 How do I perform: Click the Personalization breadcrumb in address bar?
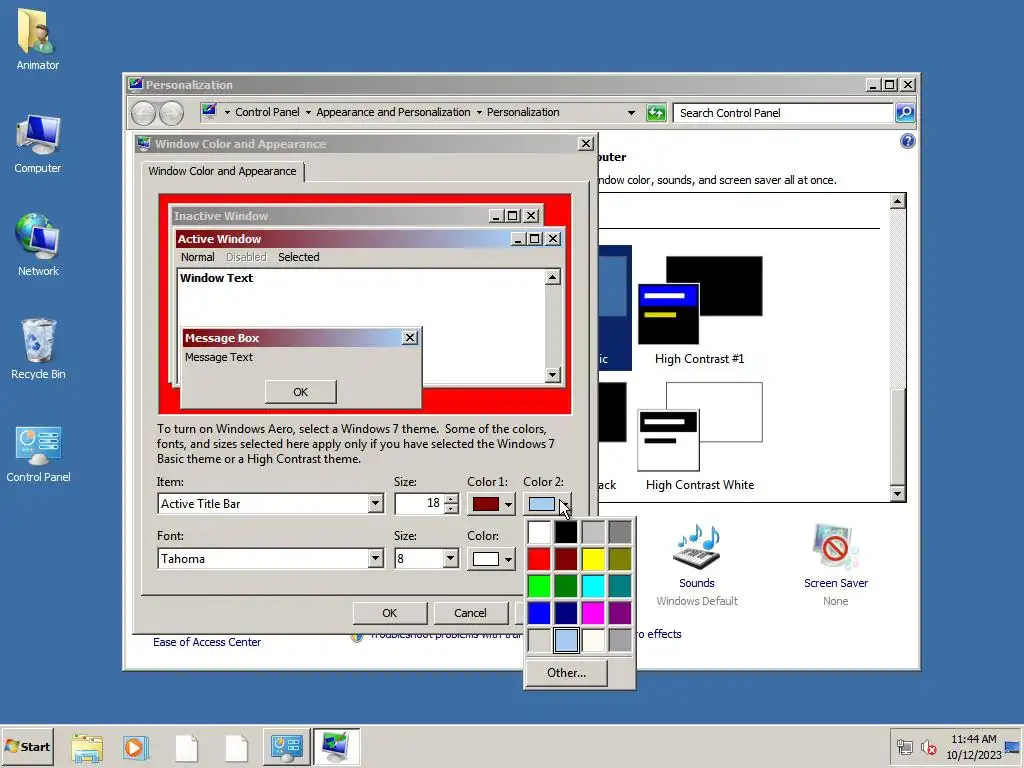pyautogui.click(x=523, y=112)
